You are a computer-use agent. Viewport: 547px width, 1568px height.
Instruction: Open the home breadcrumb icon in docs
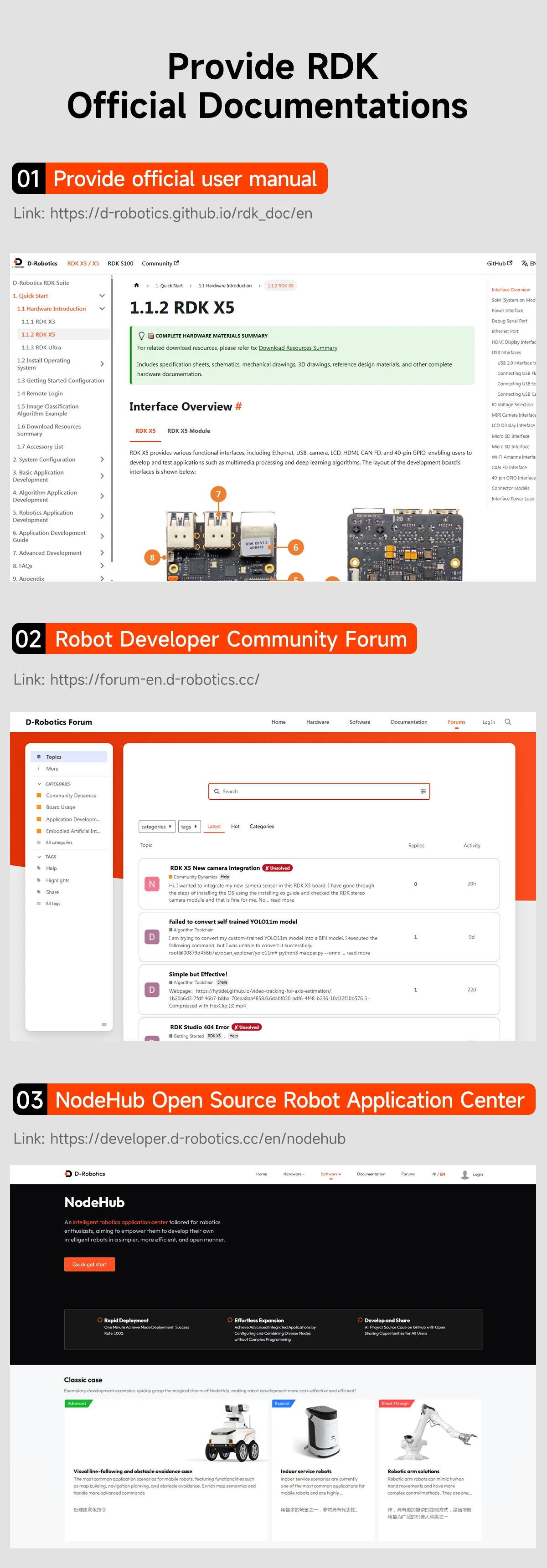[x=136, y=285]
